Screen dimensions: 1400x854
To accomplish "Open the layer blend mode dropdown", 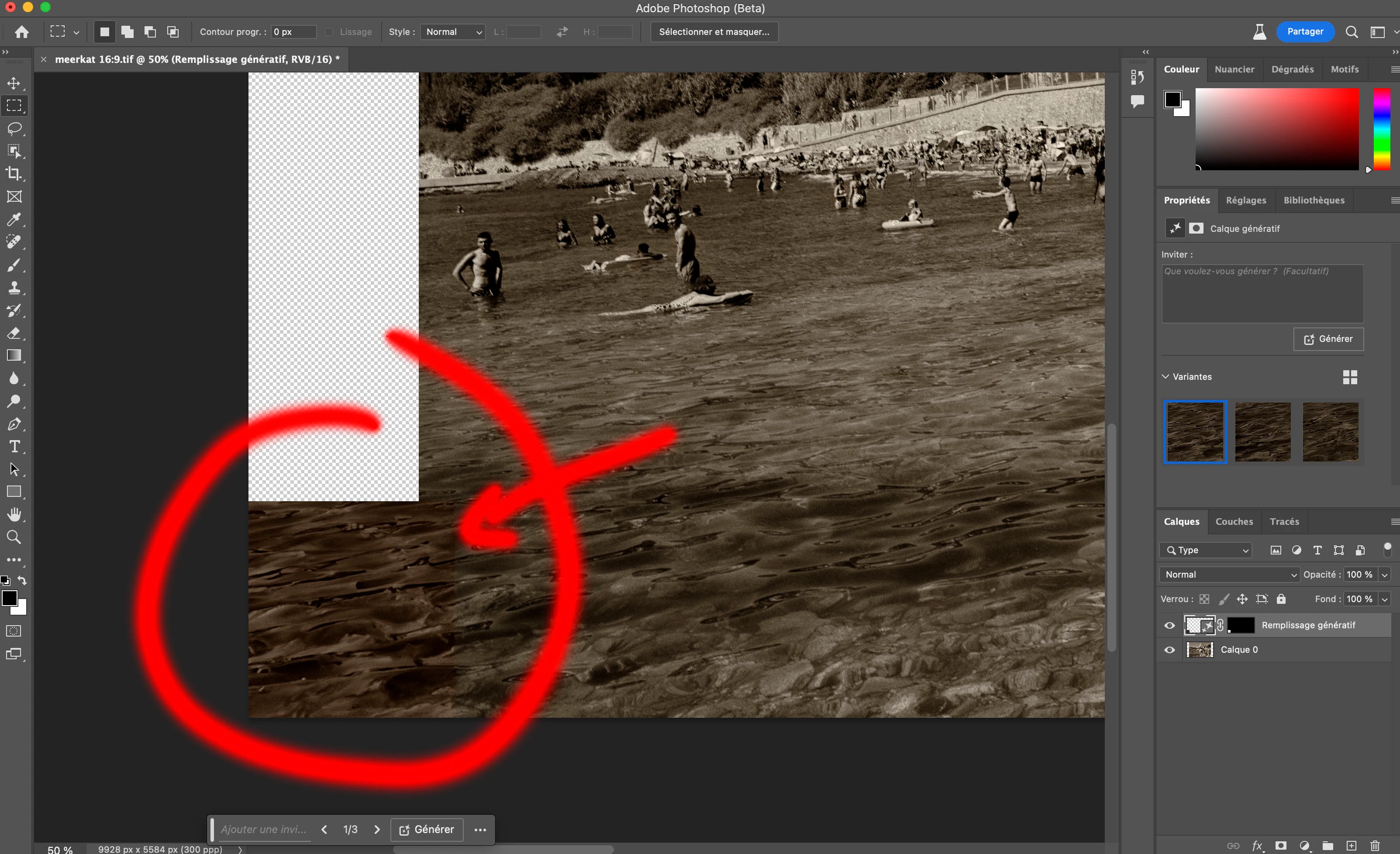I will (1229, 575).
